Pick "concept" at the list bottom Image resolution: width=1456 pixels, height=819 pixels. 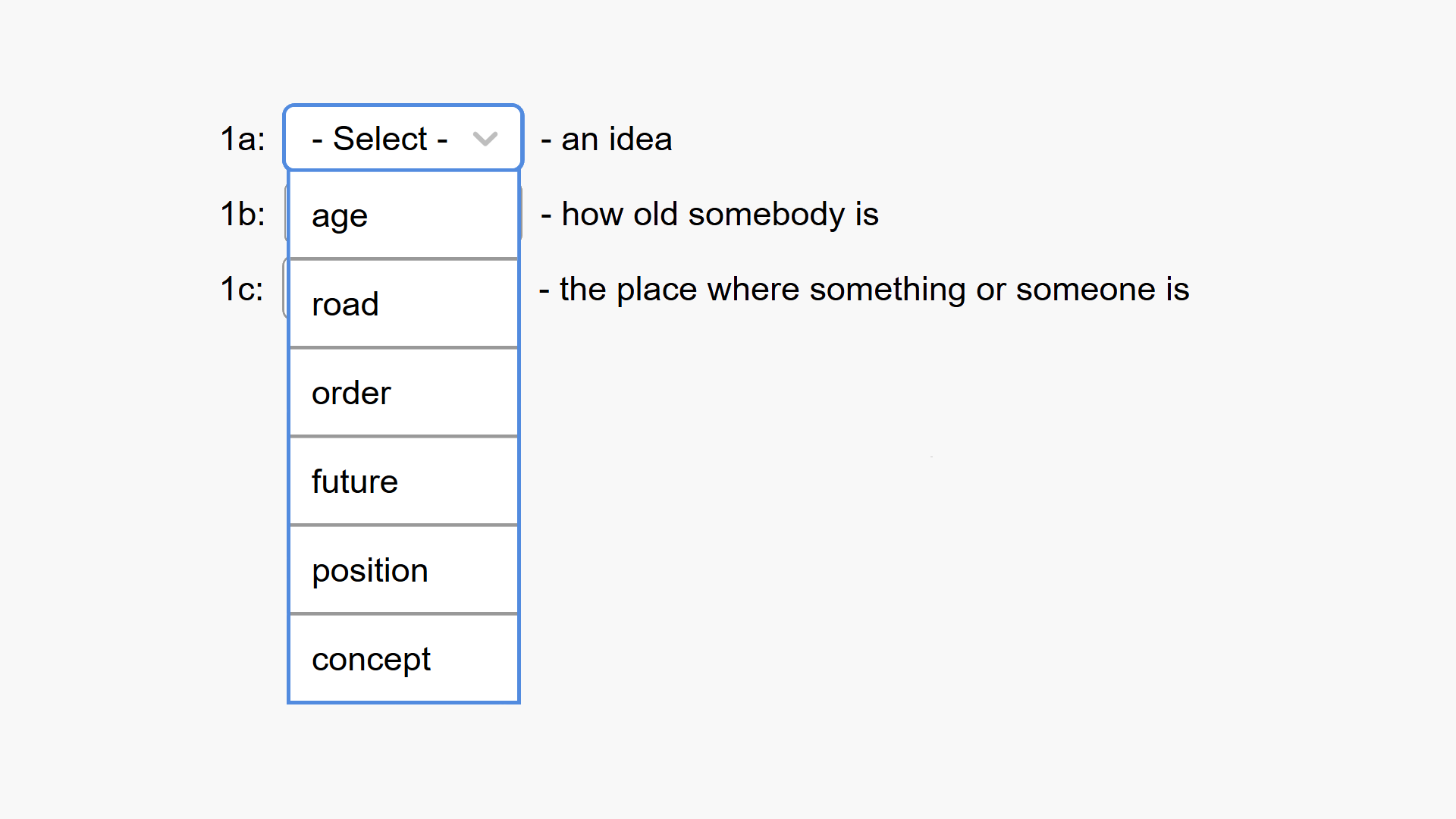403,659
